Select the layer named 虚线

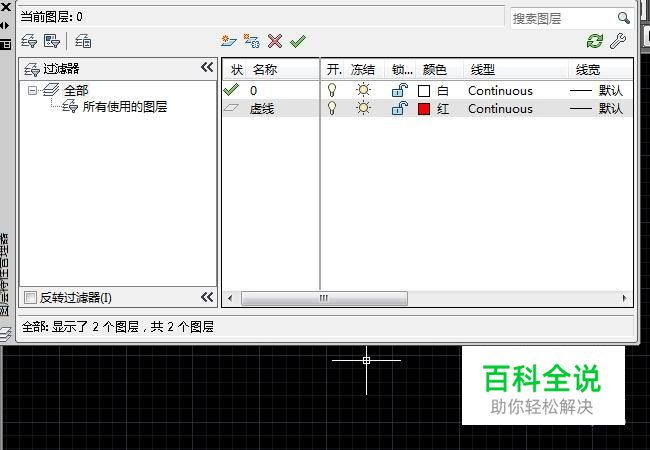point(262,109)
